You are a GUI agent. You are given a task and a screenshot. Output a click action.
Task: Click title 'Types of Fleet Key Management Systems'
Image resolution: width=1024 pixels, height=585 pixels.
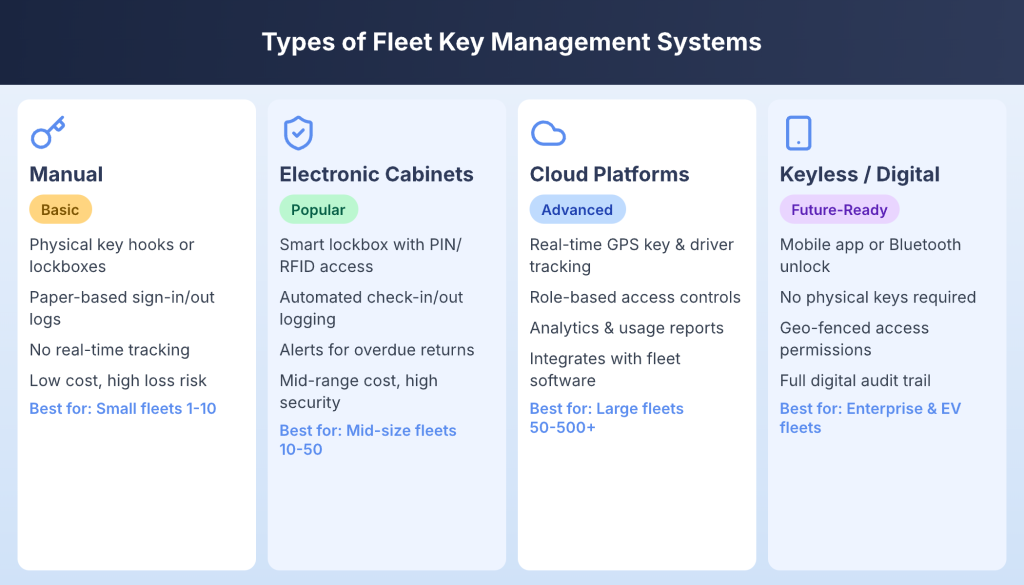coord(511,42)
